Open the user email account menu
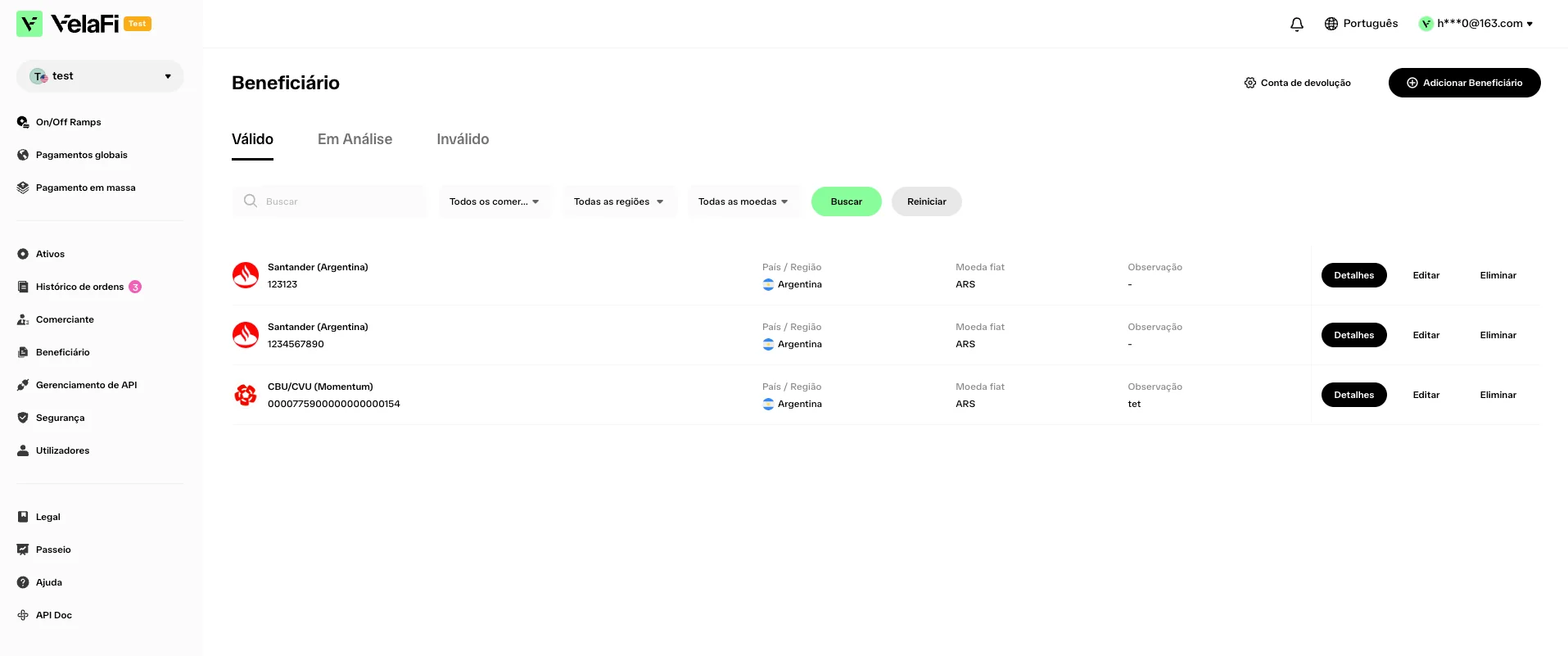Image resolution: width=1568 pixels, height=656 pixels. [1476, 24]
